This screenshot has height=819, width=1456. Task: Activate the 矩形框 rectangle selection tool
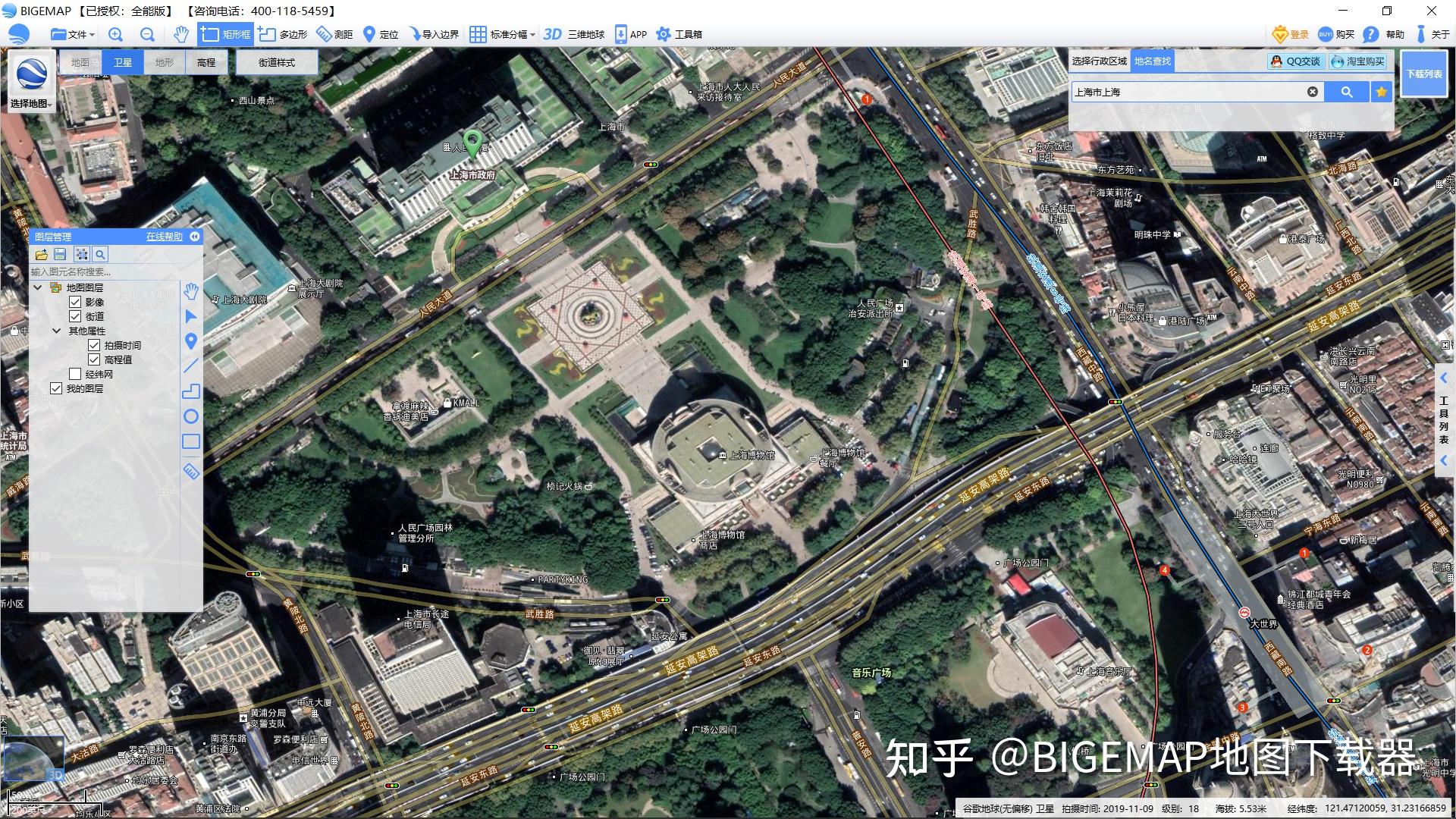pos(225,34)
